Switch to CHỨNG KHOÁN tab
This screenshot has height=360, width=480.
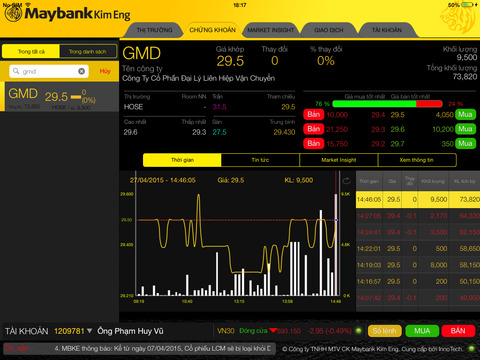pyautogui.click(x=212, y=30)
